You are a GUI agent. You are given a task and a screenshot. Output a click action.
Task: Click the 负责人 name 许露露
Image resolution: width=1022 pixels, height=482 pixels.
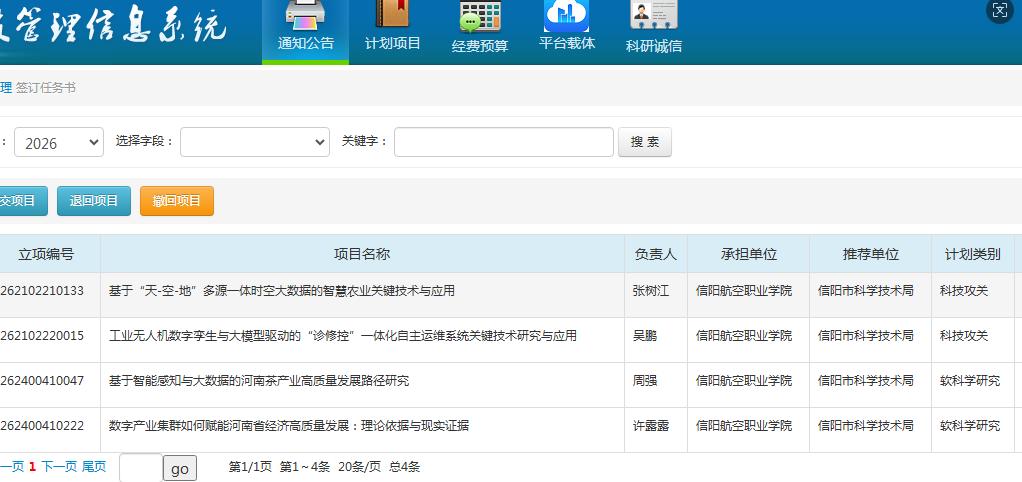click(x=650, y=426)
